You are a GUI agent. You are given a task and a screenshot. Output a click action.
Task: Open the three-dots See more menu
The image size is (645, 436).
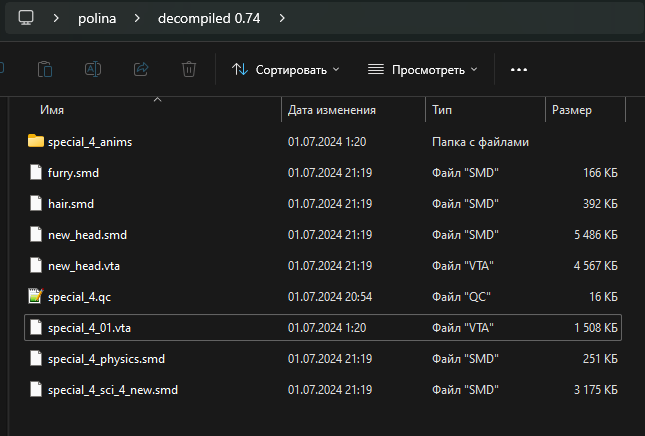(518, 69)
